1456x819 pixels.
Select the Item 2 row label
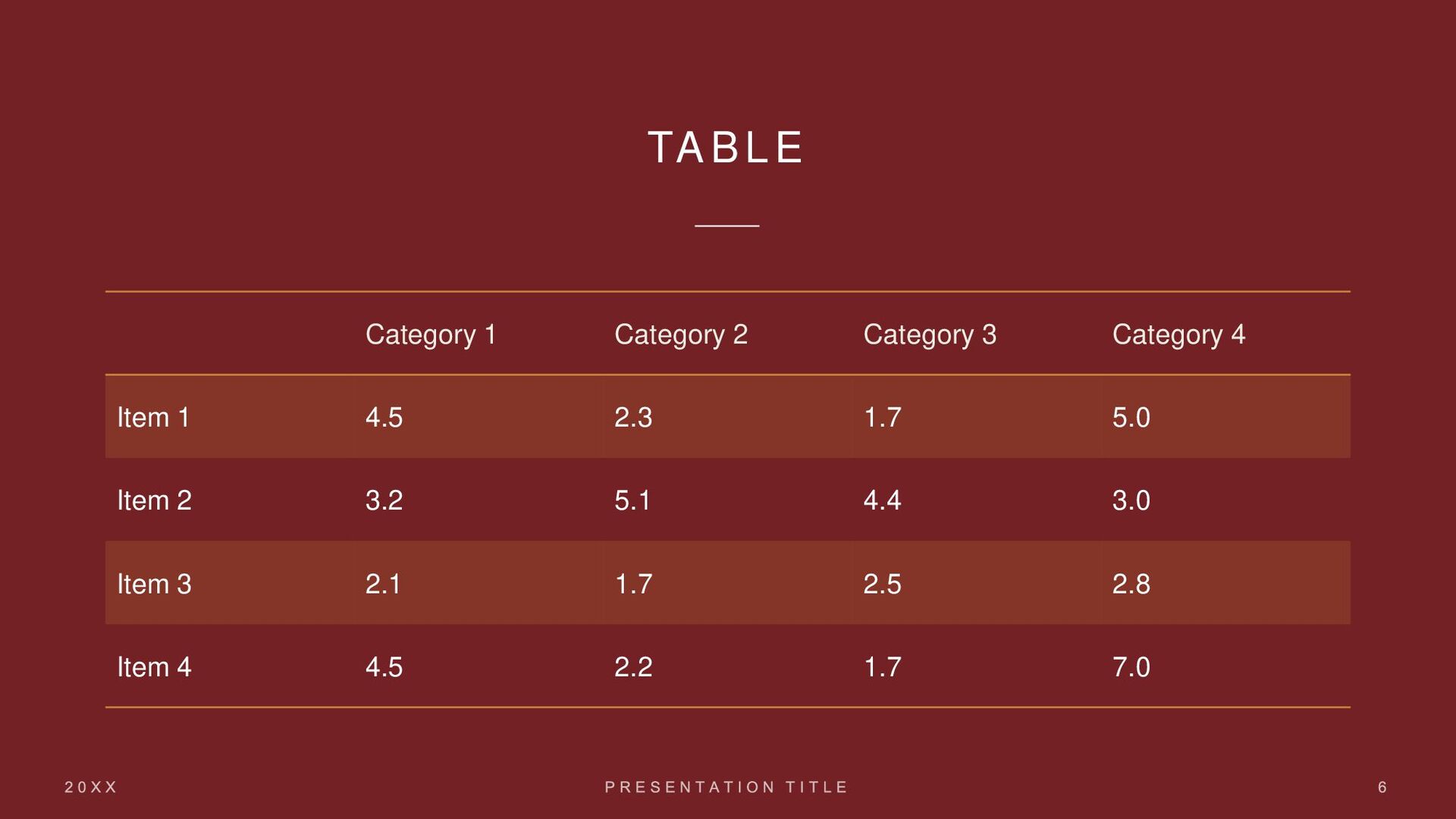coord(154,500)
